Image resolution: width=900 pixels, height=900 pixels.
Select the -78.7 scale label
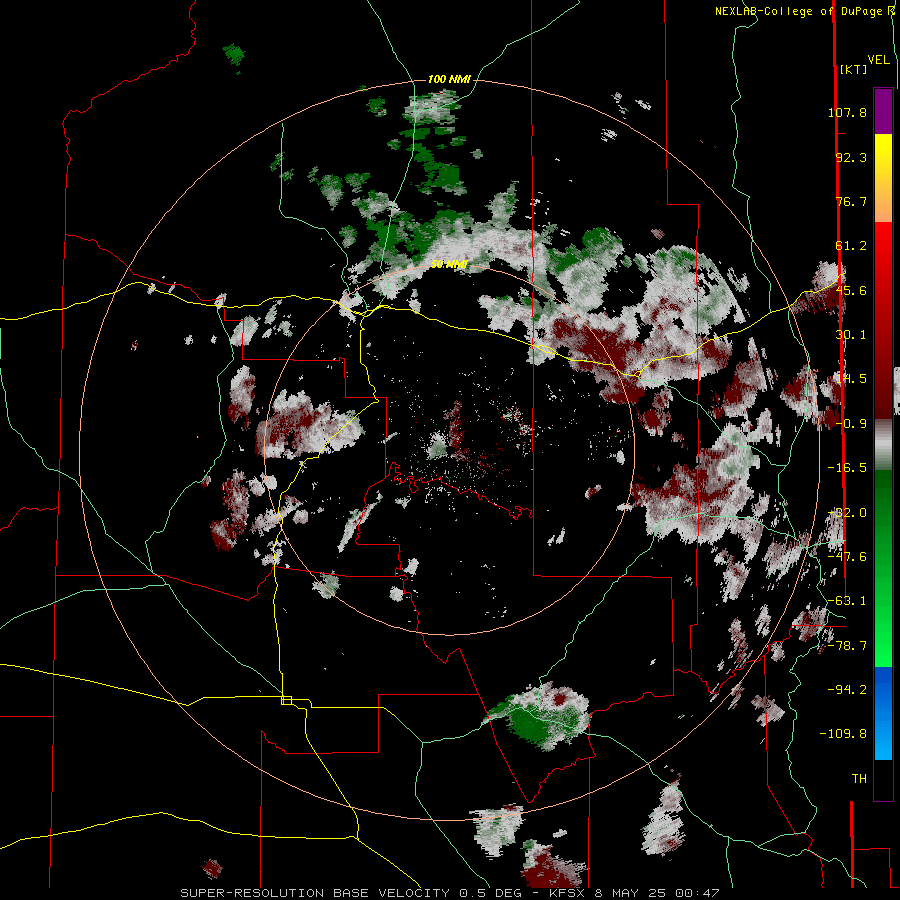click(847, 646)
